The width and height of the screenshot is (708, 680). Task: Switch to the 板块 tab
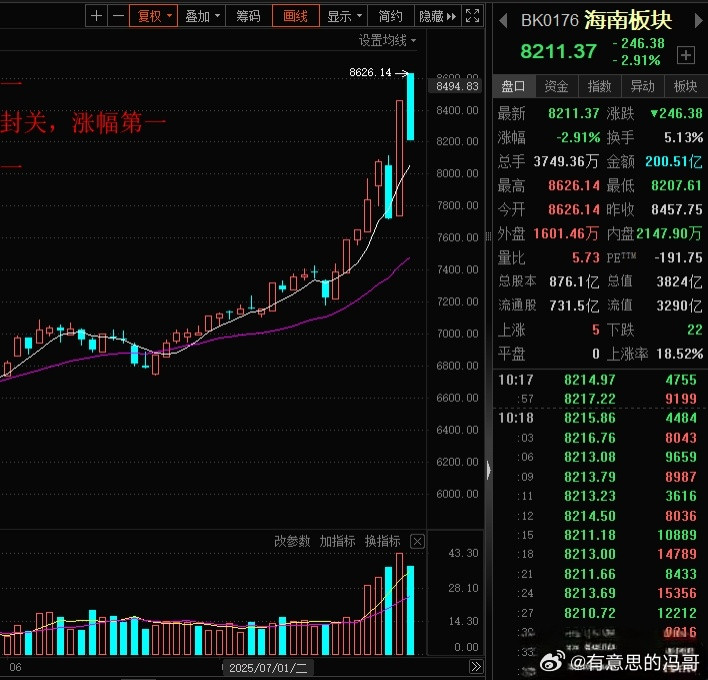(685, 86)
